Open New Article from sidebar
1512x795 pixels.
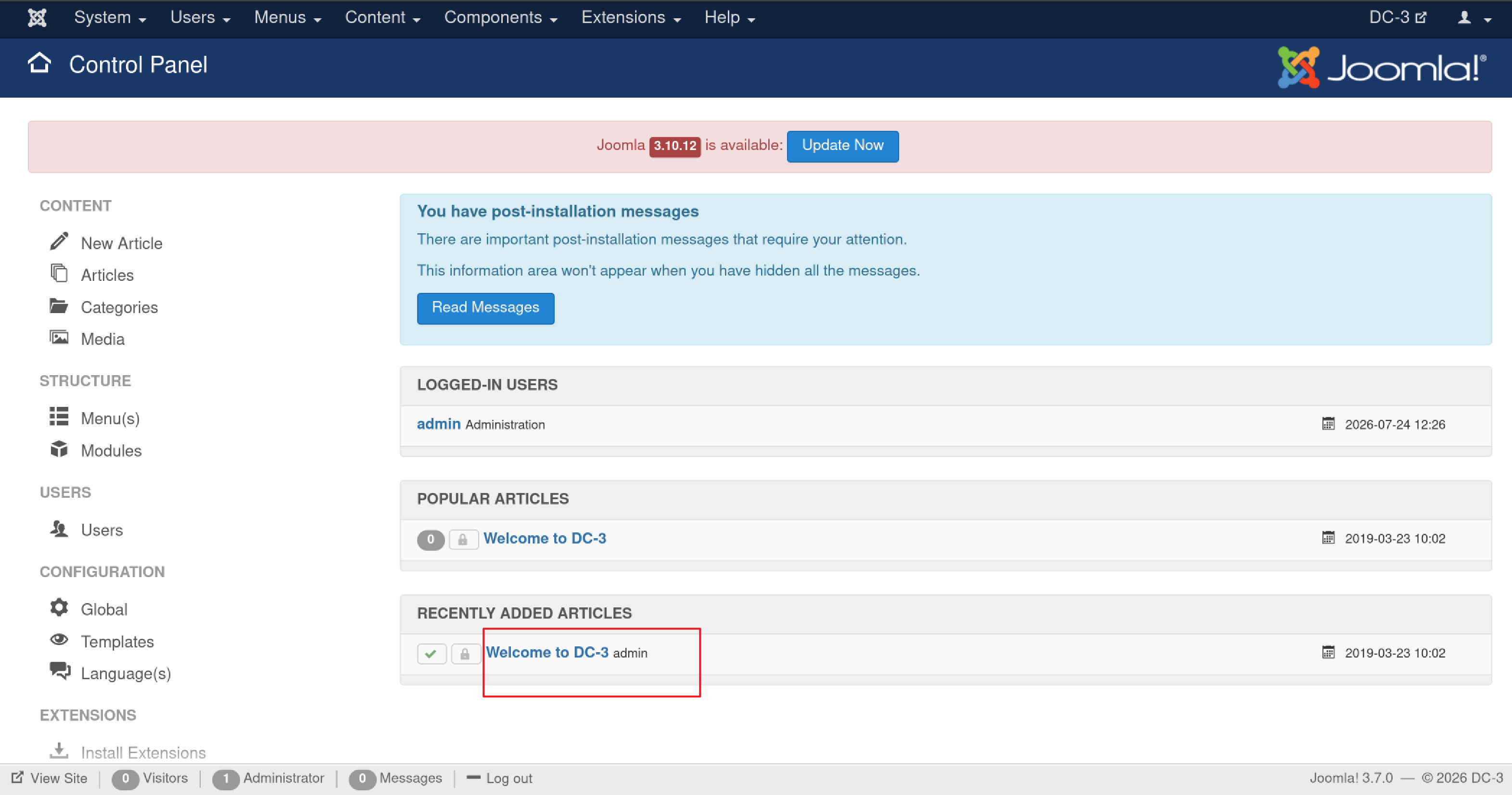click(122, 243)
